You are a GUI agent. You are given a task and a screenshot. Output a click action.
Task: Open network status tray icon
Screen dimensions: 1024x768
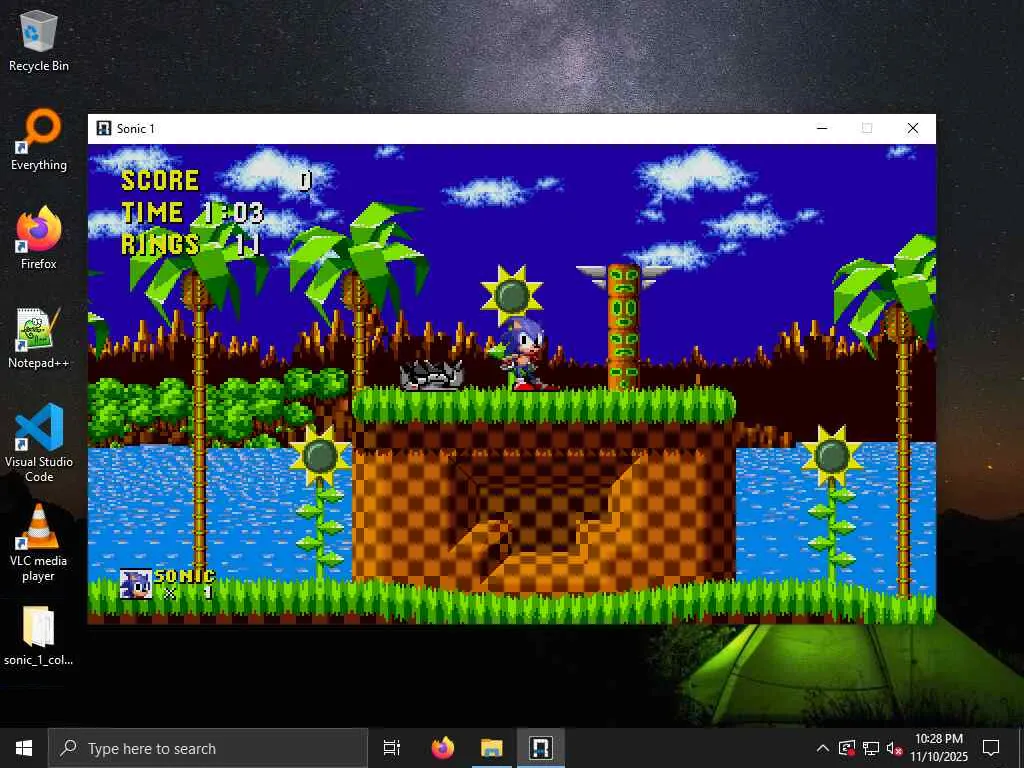(871, 748)
